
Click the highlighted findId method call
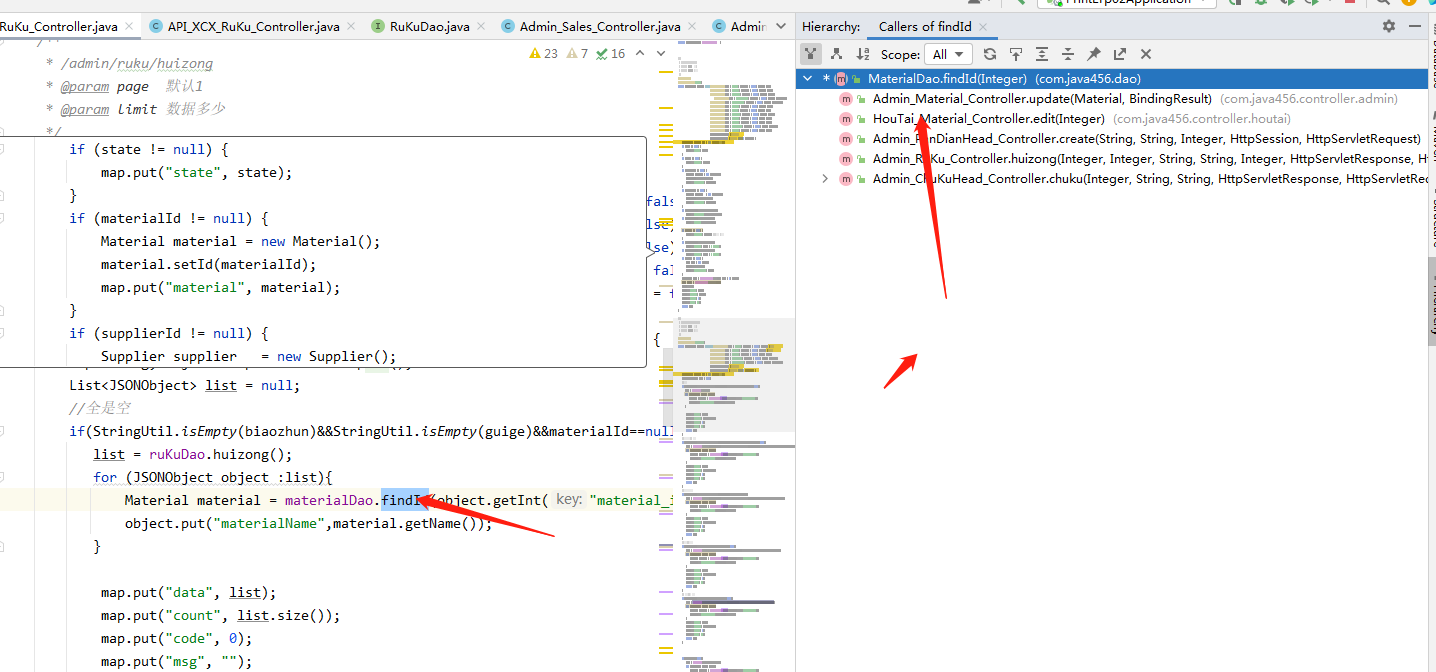[x=405, y=500]
